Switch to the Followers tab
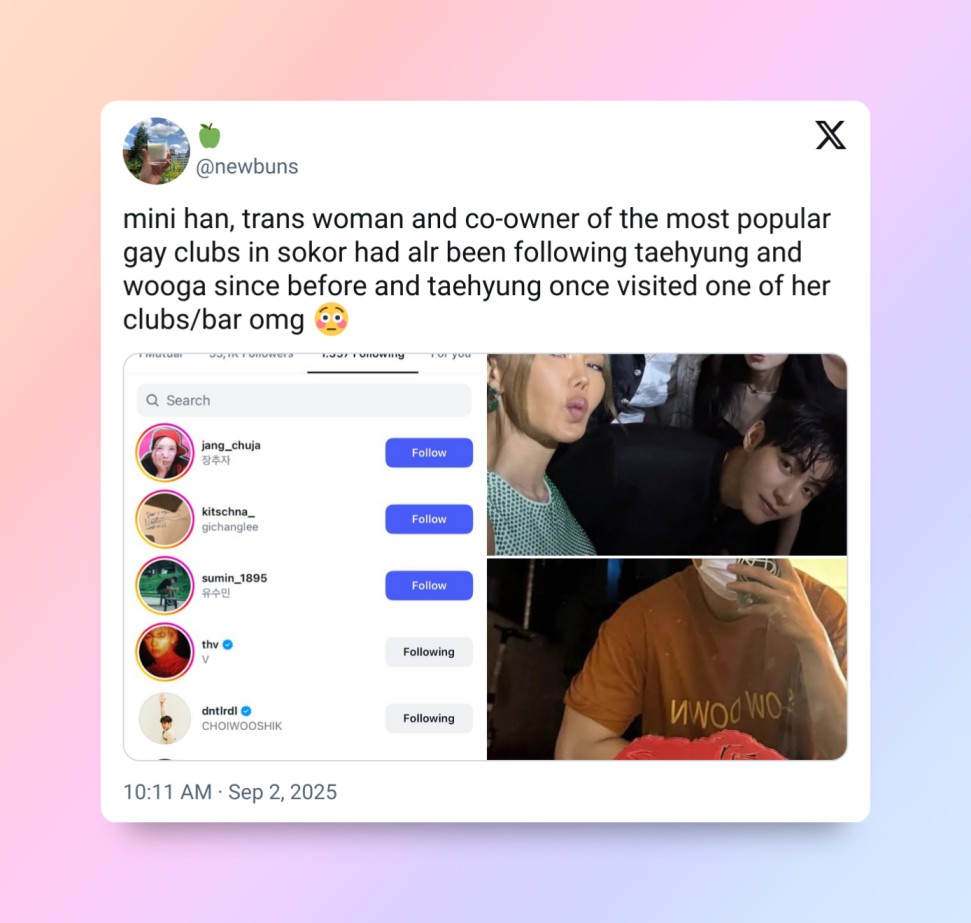Viewport: 971px width, 923px height. pyautogui.click(x=251, y=356)
